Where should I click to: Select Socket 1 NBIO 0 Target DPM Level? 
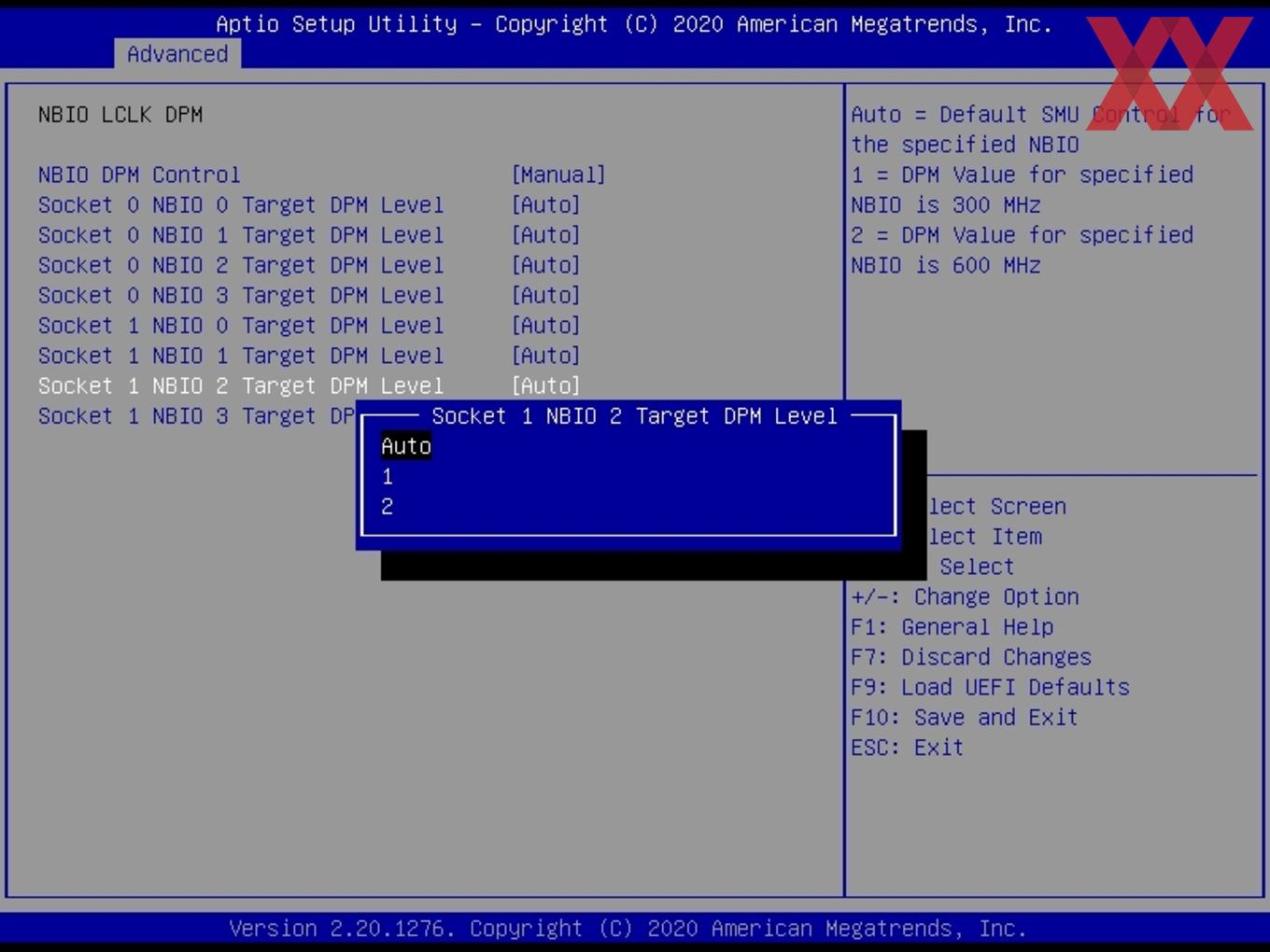click(241, 326)
